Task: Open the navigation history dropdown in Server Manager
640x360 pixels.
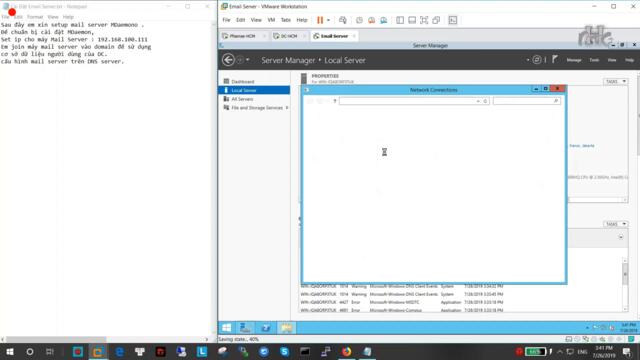Action: click(248, 60)
